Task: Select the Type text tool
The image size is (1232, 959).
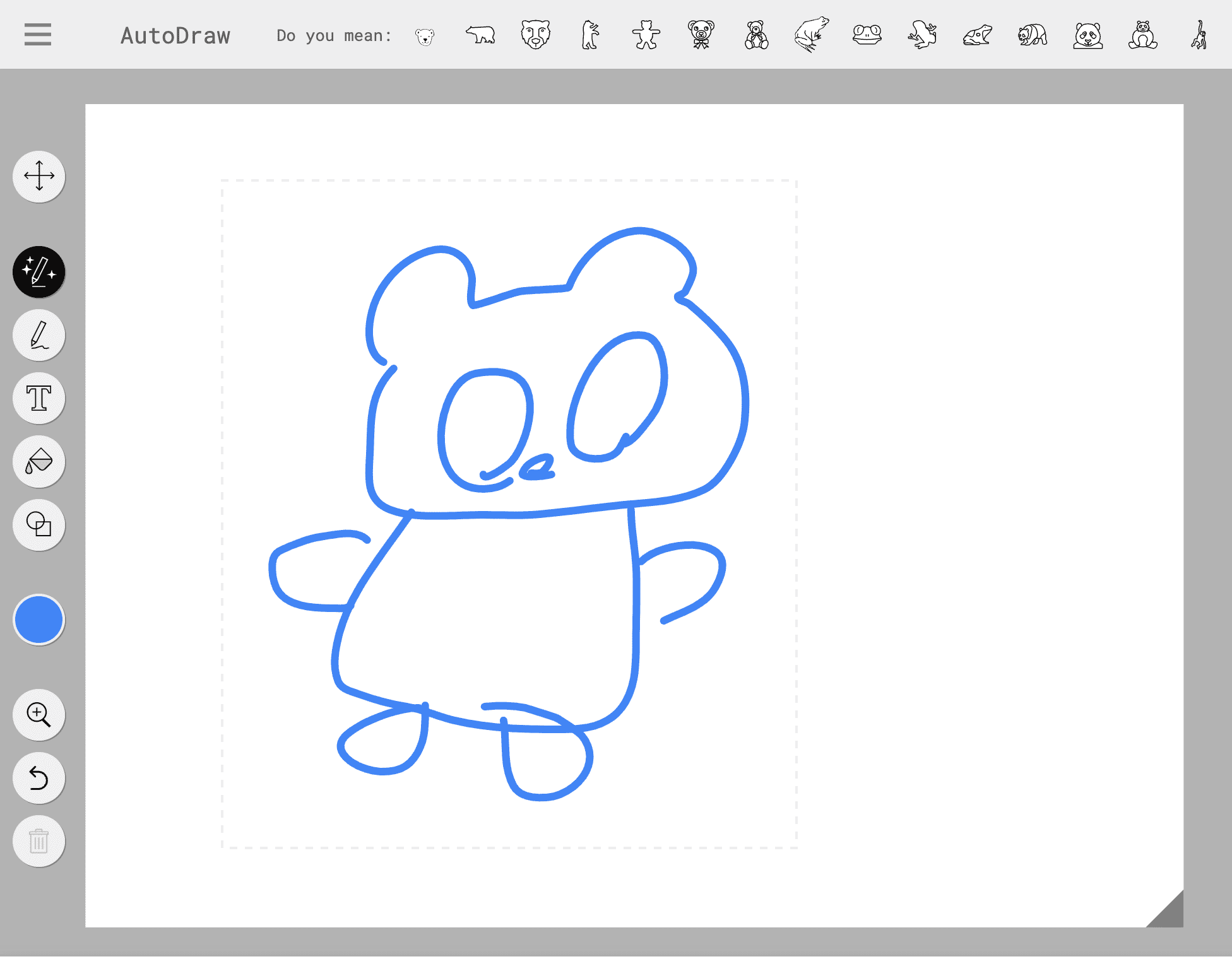Action: (x=39, y=398)
